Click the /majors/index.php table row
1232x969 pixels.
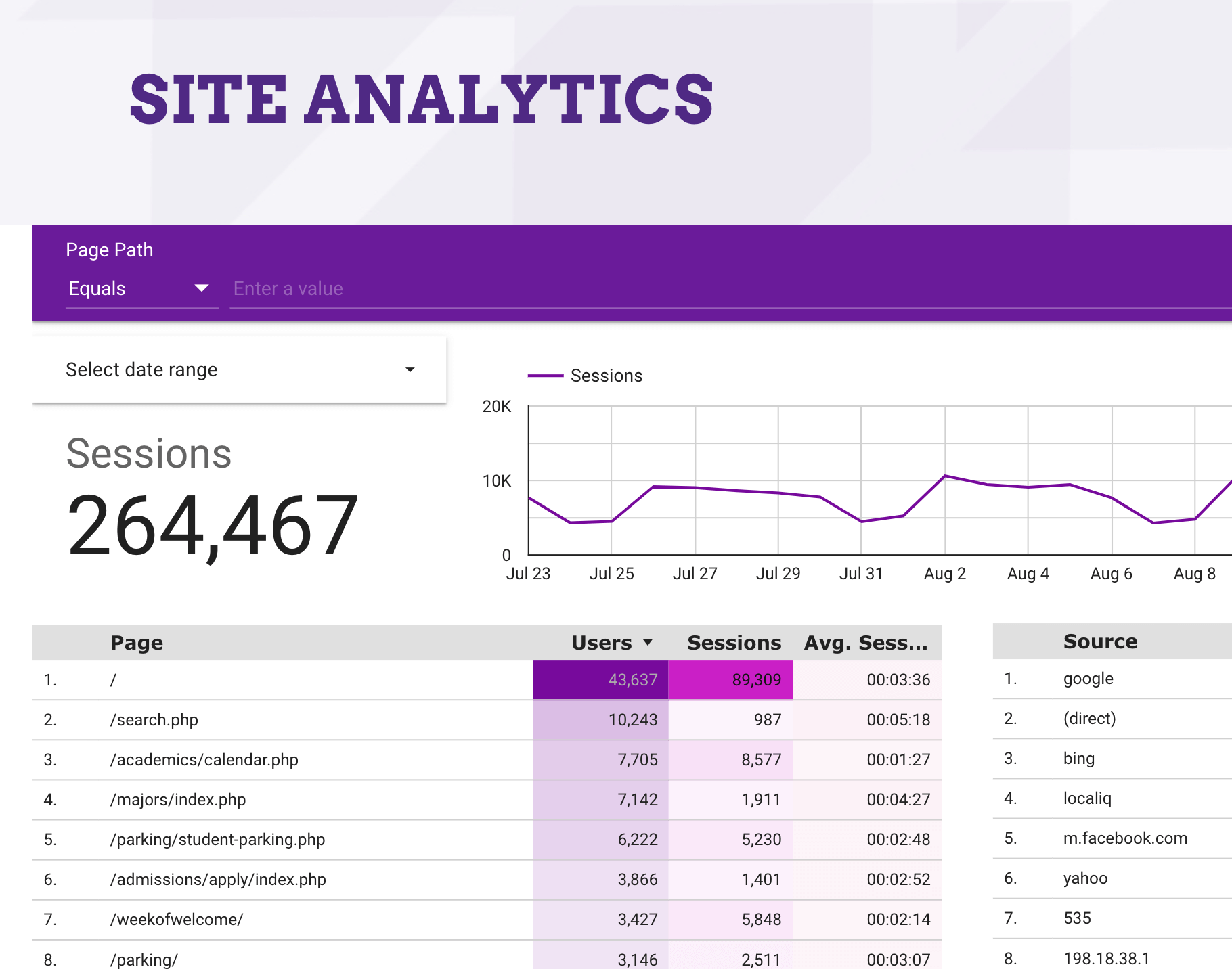pyautogui.click(x=178, y=799)
